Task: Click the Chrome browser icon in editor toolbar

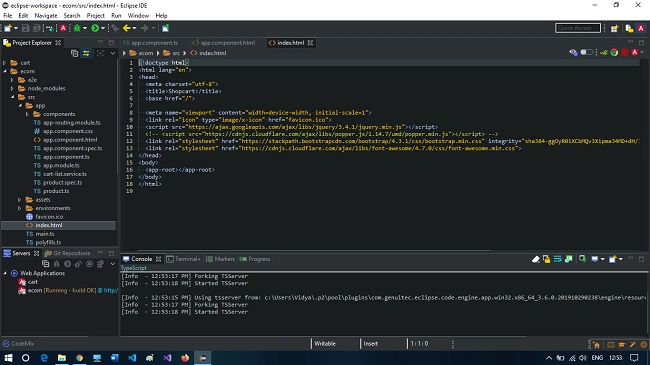Action: (x=614, y=52)
